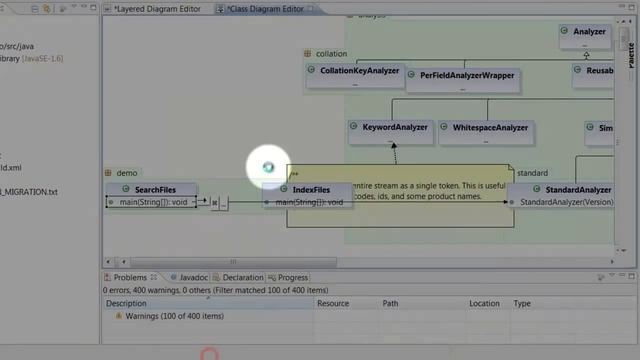Open the Progress tab
The height and width of the screenshot is (360, 640).
click(x=288, y=278)
